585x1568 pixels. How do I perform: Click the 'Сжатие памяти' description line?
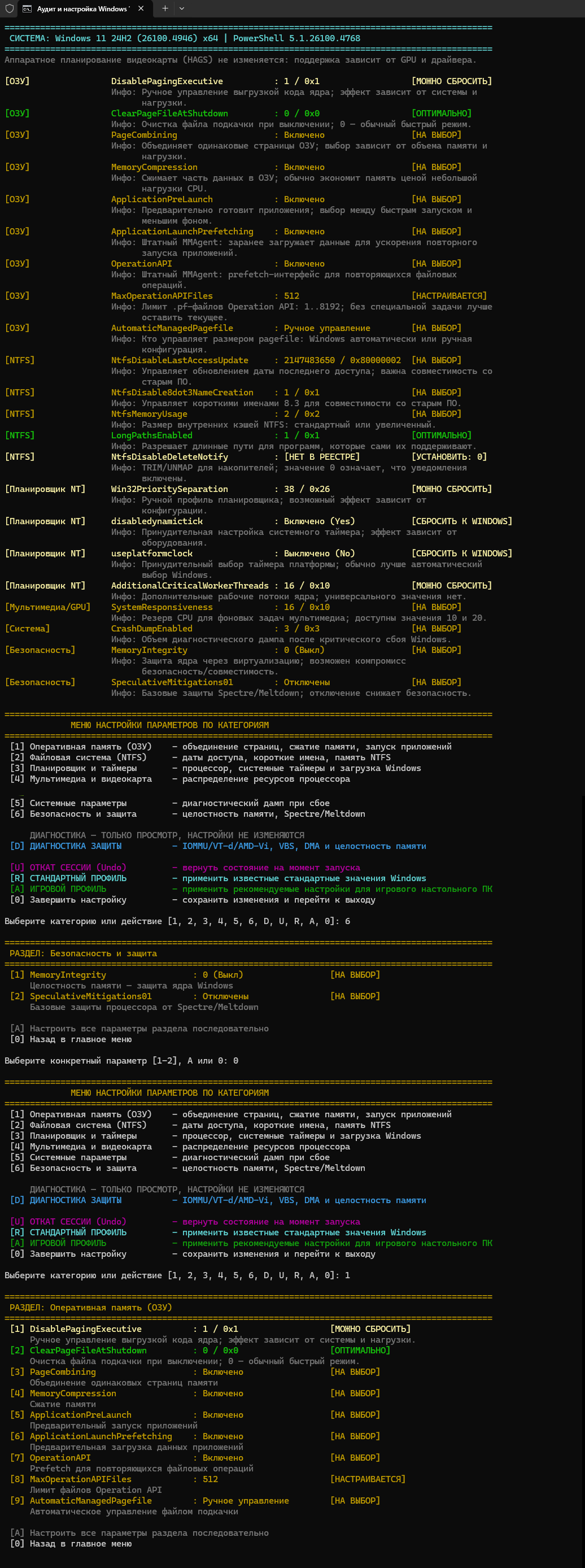(x=63, y=1404)
